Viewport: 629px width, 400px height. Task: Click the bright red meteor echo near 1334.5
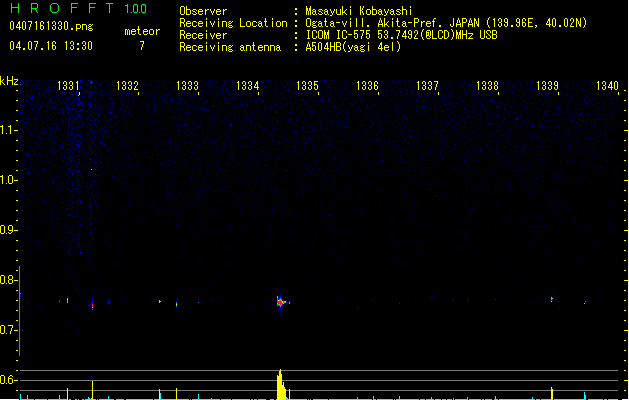pyautogui.click(x=280, y=302)
